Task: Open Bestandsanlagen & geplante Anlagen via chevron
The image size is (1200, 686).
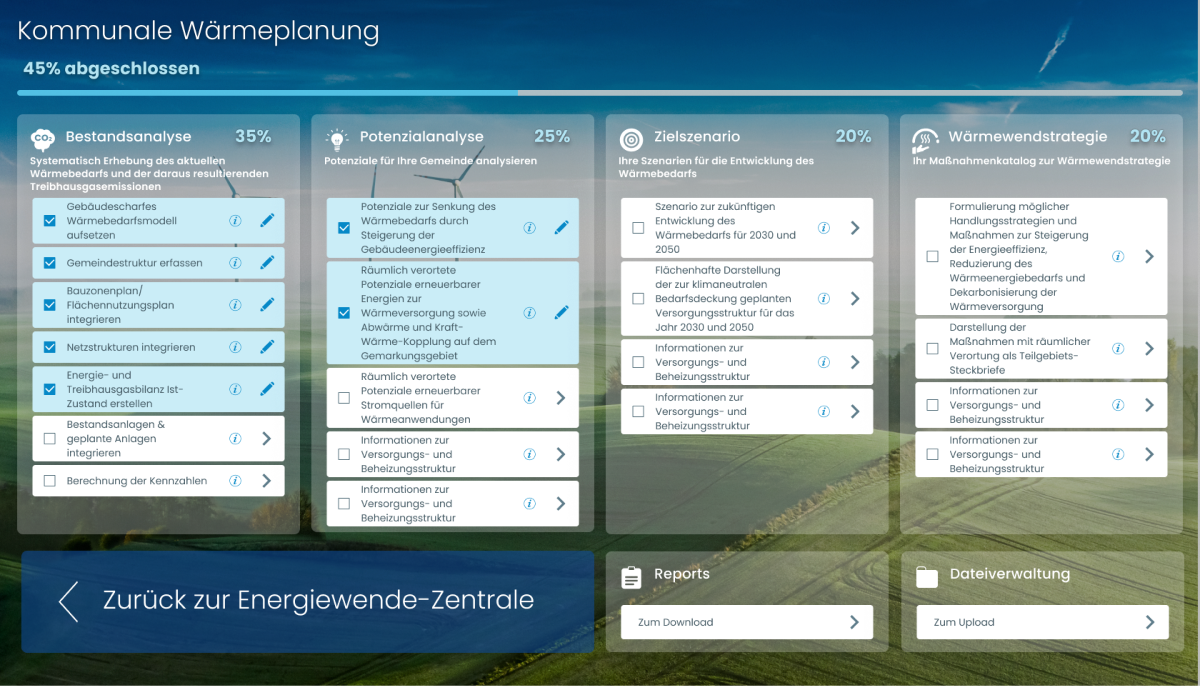Action: click(x=266, y=438)
